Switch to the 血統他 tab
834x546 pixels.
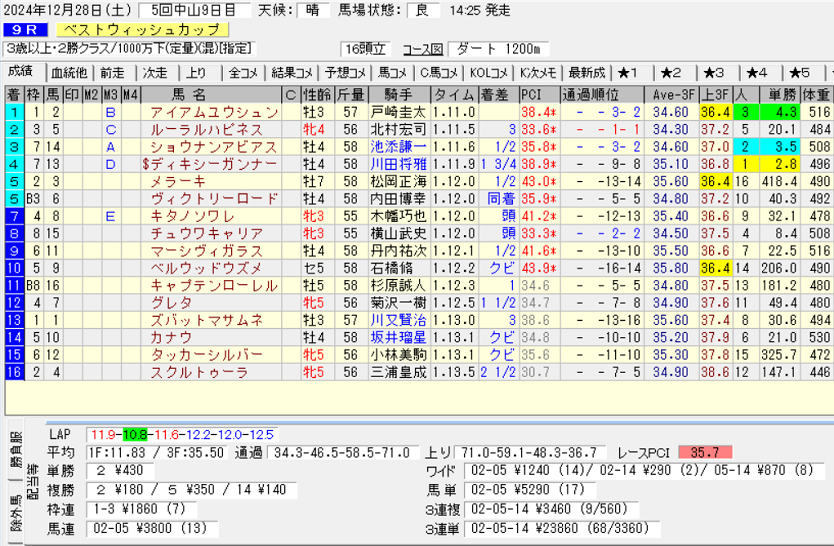(x=68, y=72)
